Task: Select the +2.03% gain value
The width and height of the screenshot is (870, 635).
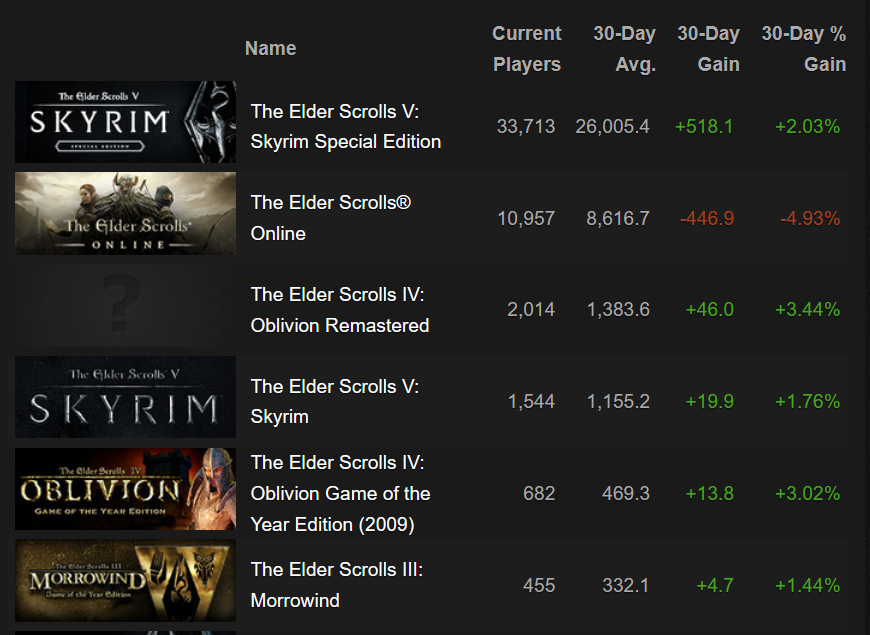Action: click(807, 127)
